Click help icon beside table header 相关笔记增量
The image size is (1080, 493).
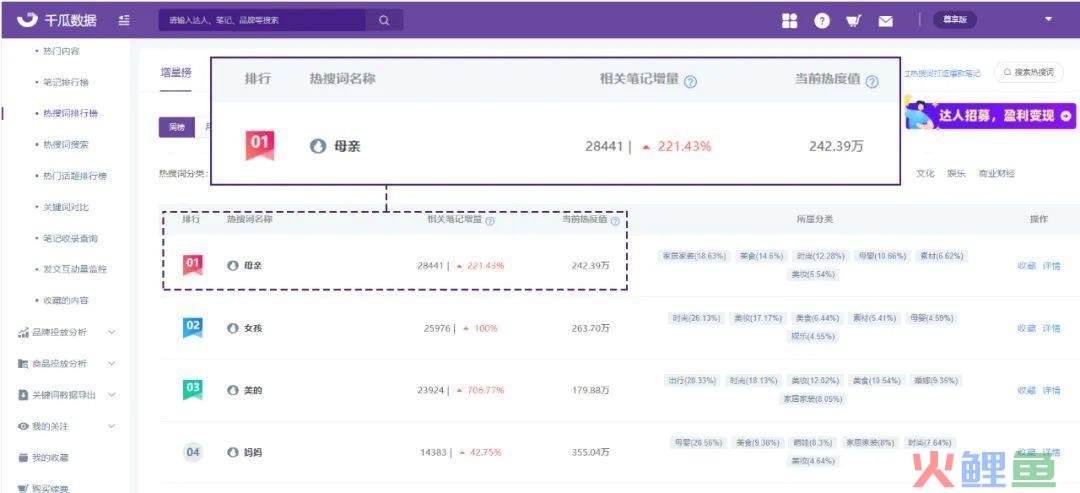(x=490, y=221)
